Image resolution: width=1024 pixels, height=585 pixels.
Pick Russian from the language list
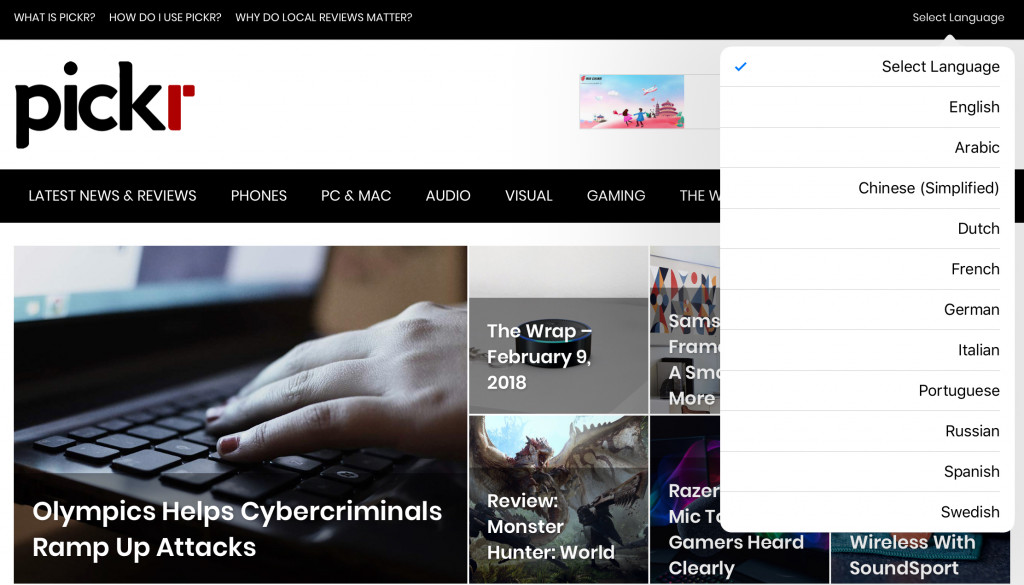[x=867, y=431]
